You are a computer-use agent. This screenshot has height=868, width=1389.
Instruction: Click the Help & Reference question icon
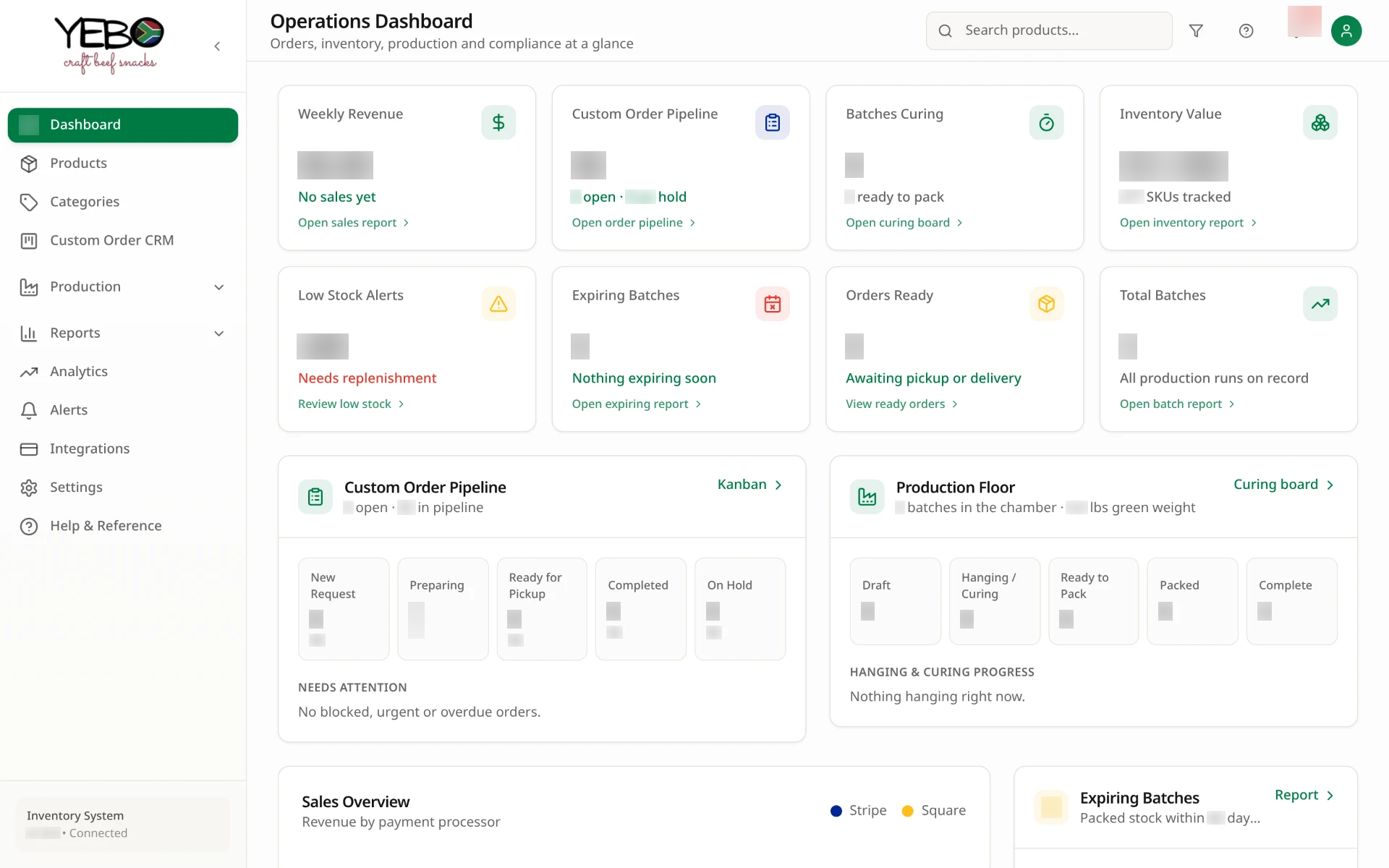pos(29,526)
